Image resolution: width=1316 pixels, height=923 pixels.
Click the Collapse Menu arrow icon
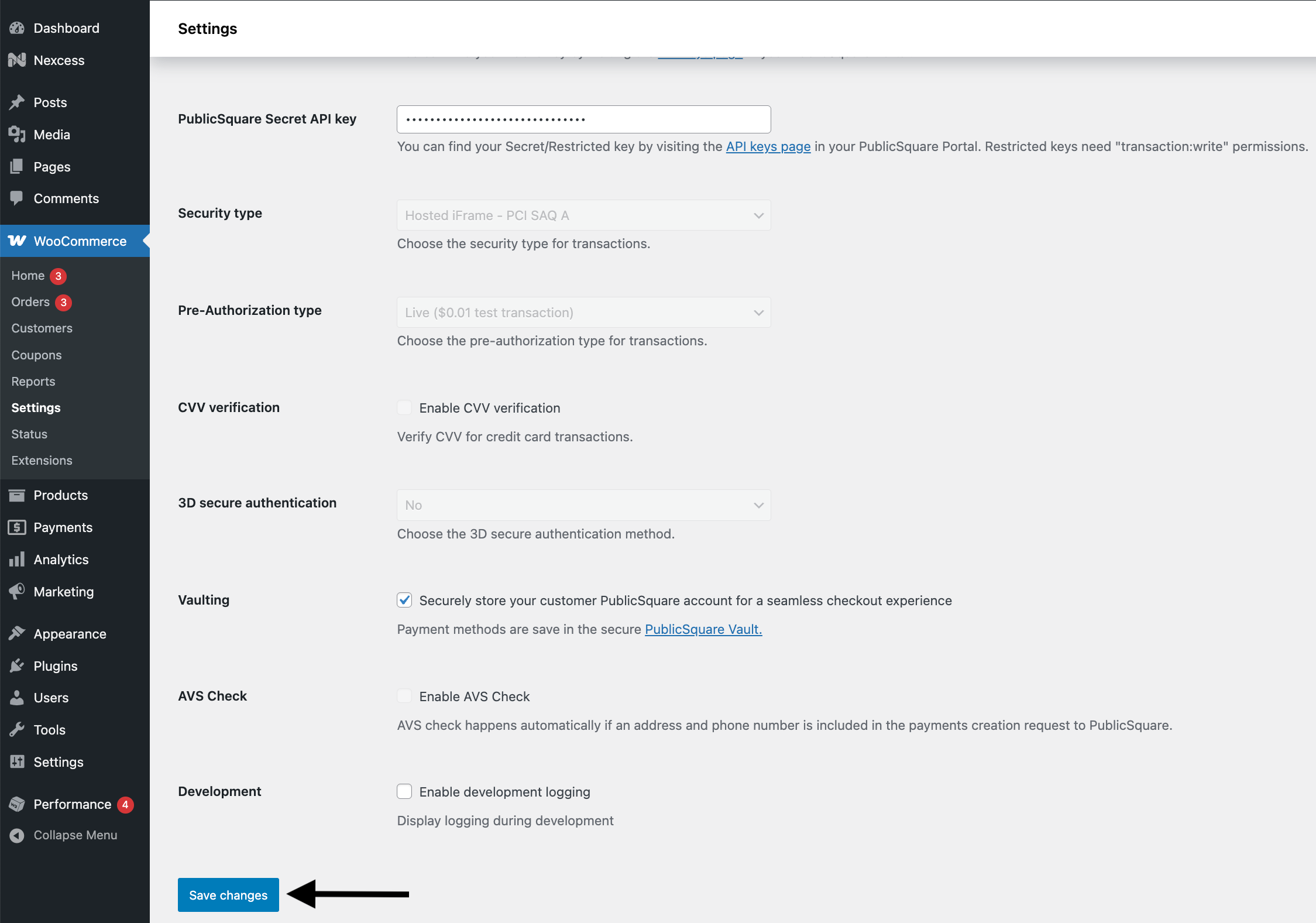17,835
